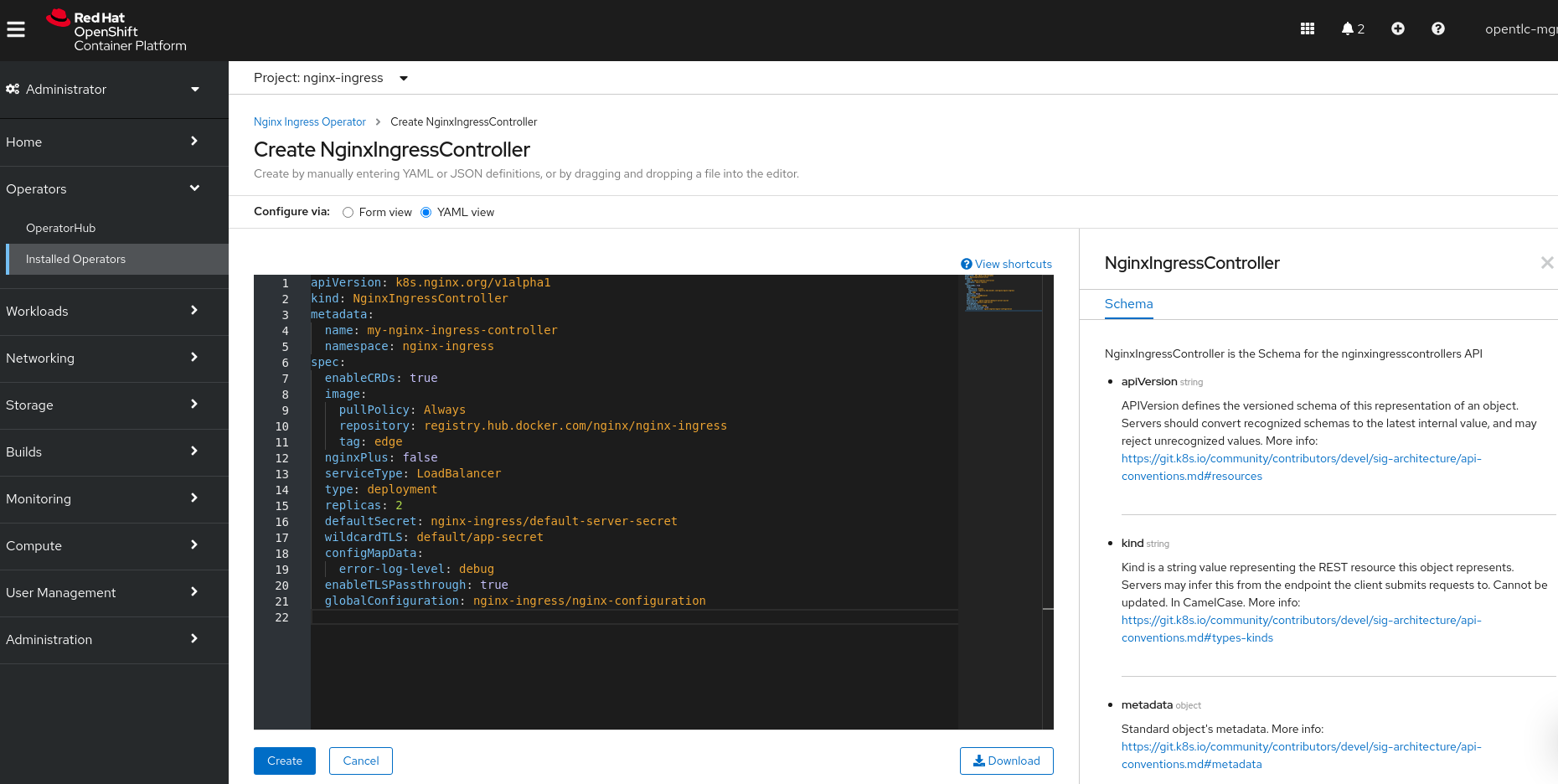Click the Red Hat OpenShift logo

click(x=116, y=31)
